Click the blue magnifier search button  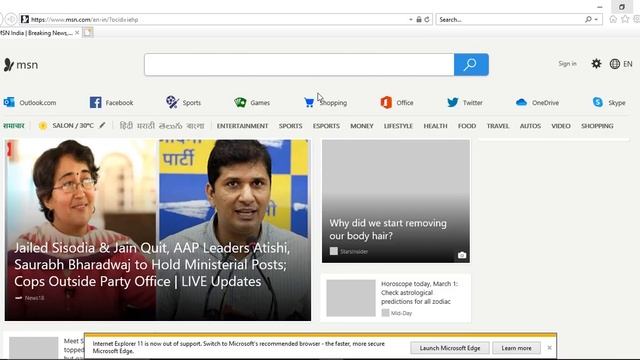[x=471, y=64]
